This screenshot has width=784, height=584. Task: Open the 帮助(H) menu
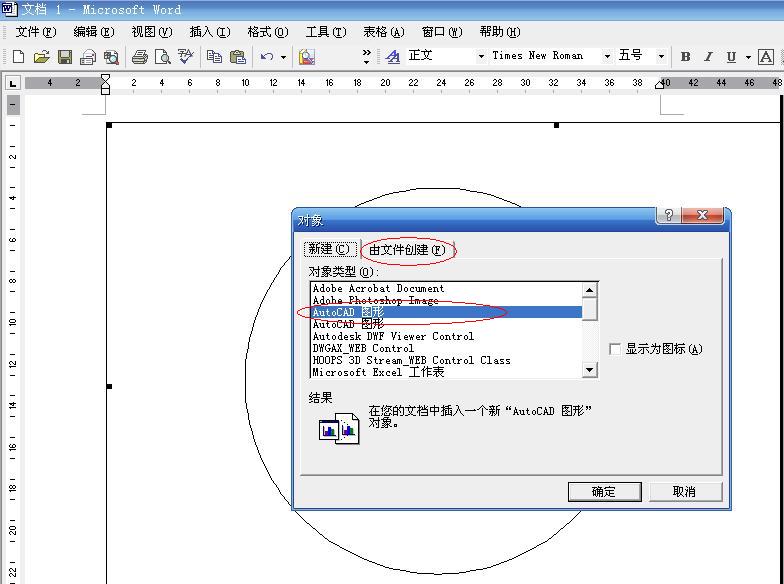500,32
